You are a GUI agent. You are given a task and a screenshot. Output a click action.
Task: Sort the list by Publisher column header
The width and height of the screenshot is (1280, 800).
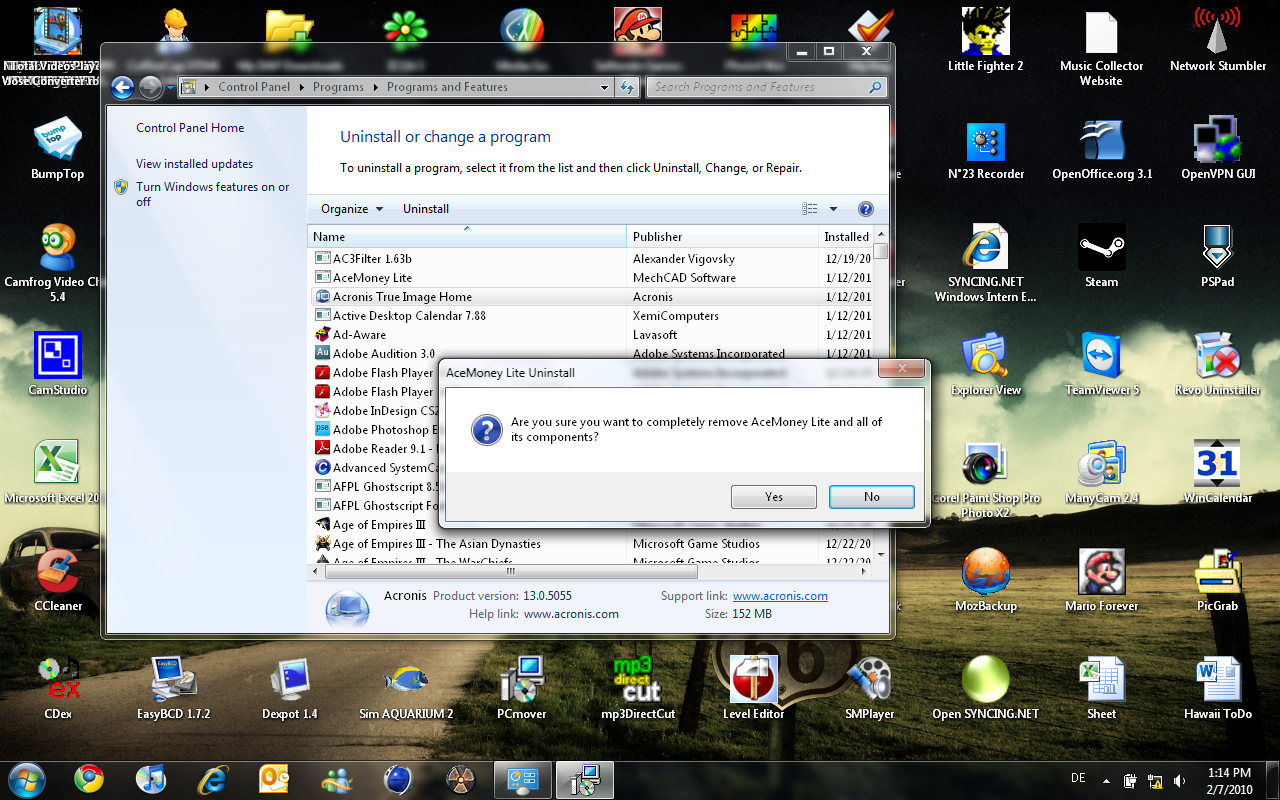657,237
